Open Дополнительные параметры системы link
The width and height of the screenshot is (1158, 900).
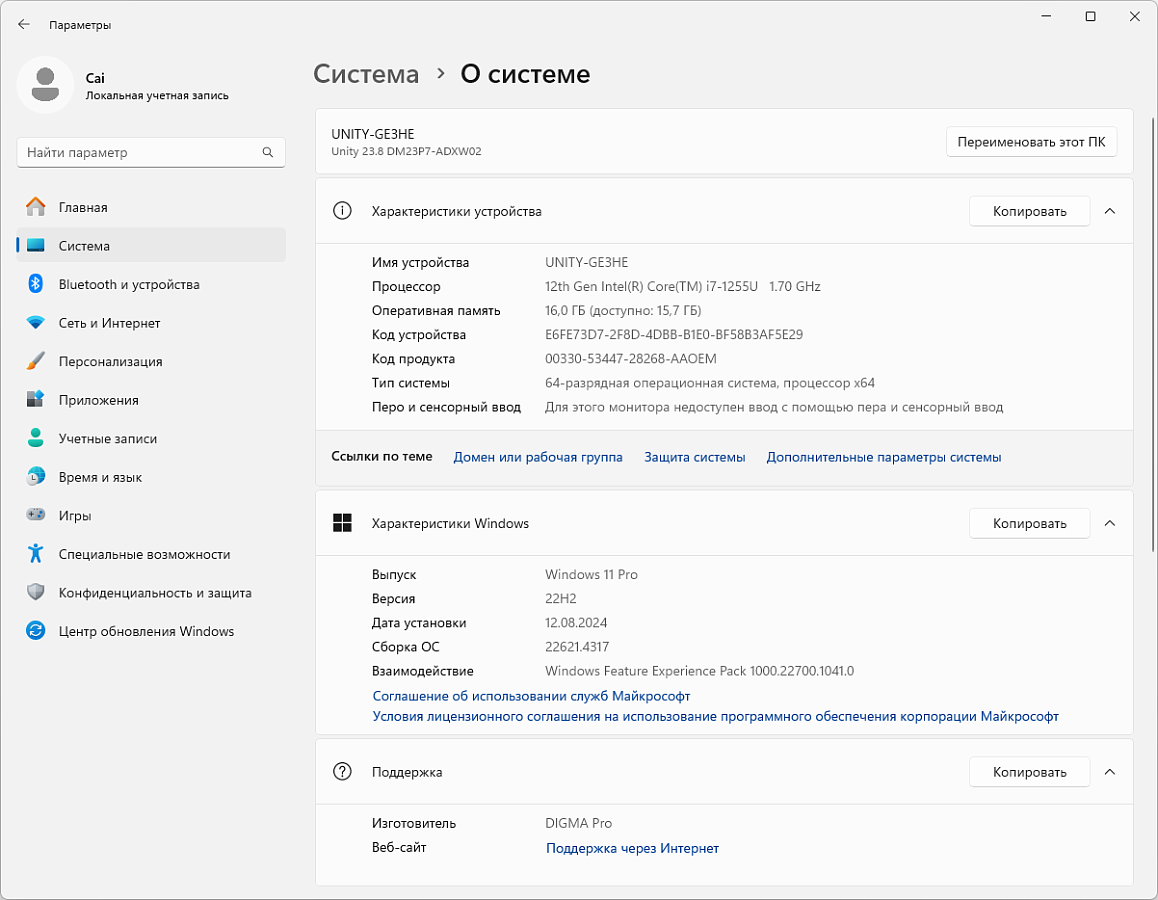point(884,457)
